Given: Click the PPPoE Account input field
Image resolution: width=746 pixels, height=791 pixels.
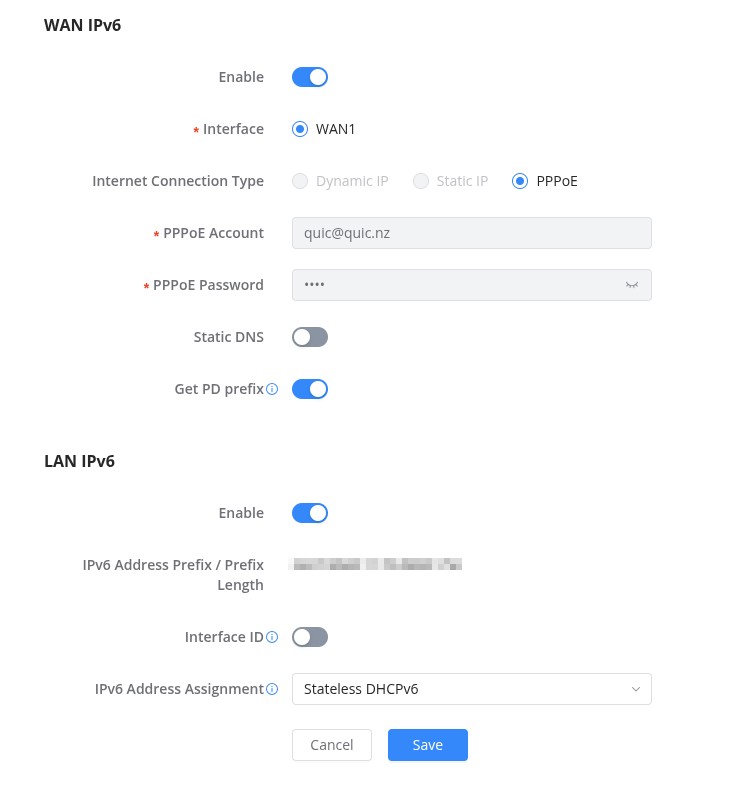Looking at the screenshot, I should pyautogui.click(x=471, y=233).
